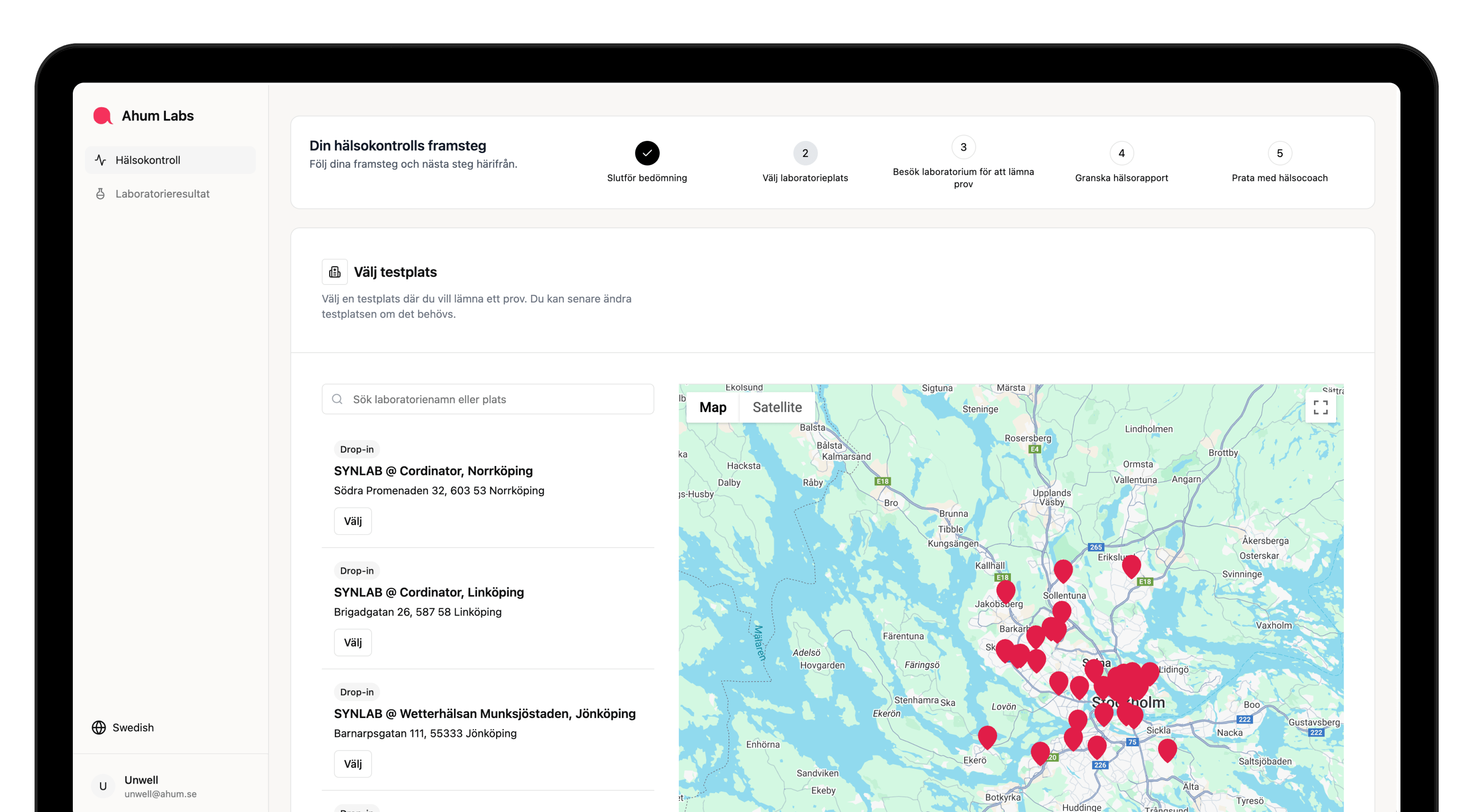Screen dimensions: 1478x812
Task: Click Drop-in badge above Linköping lab
Action: [x=357, y=570]
